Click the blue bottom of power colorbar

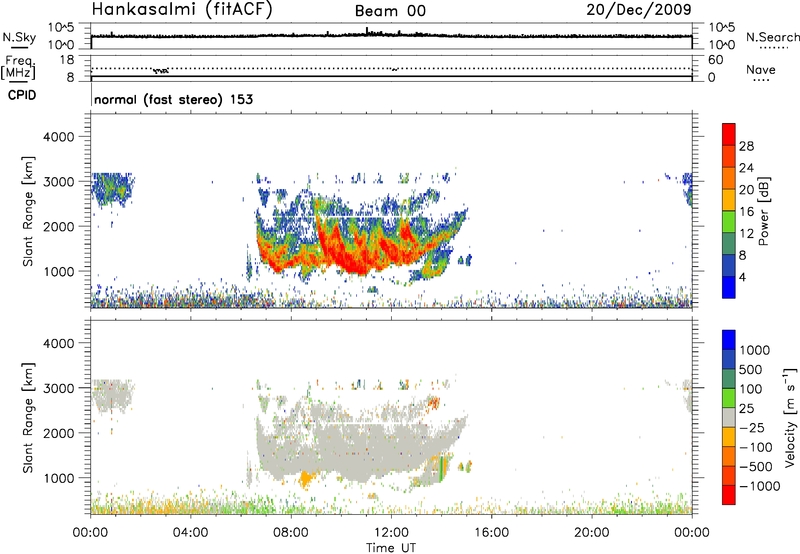tap(729, 287)
